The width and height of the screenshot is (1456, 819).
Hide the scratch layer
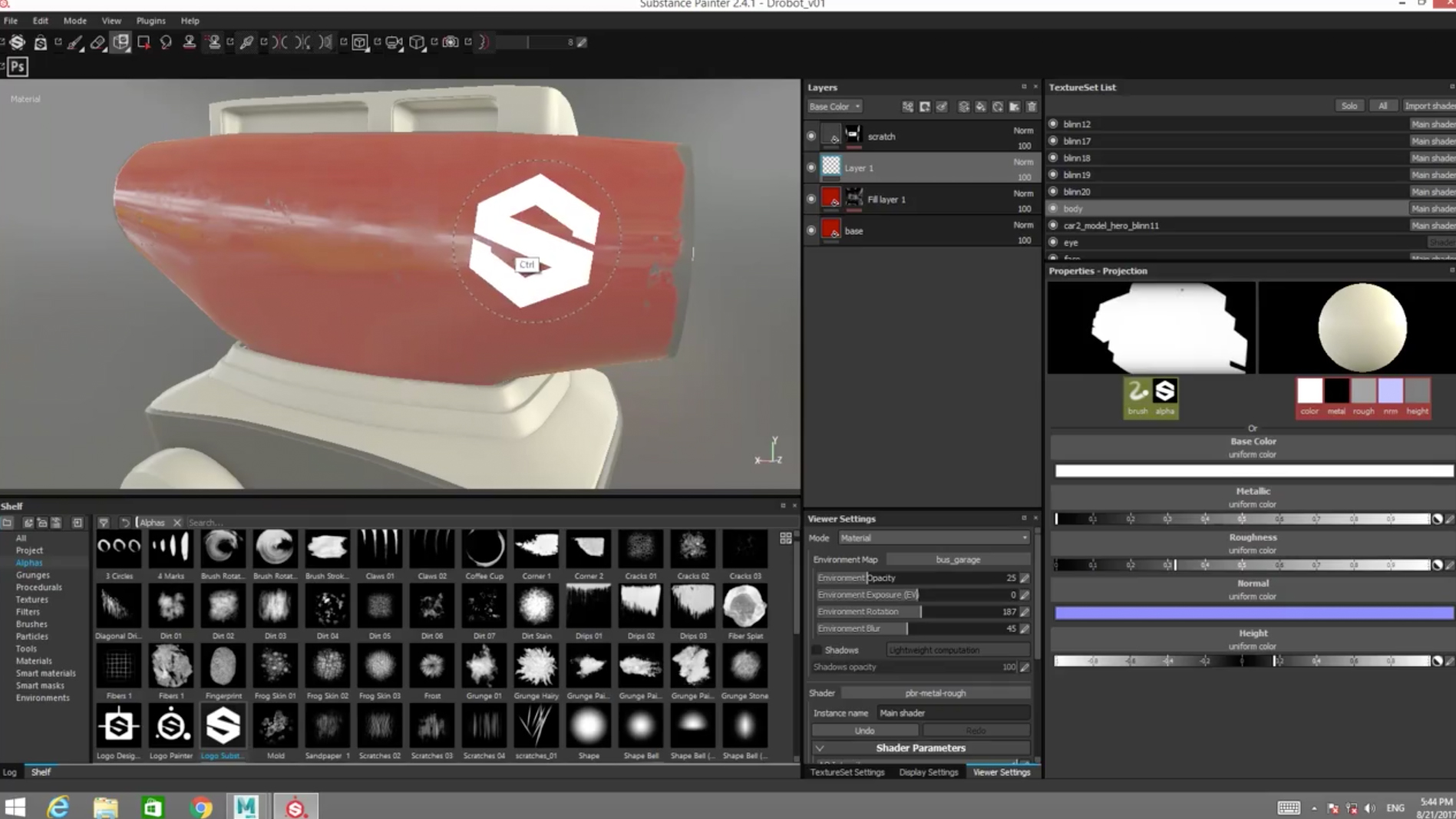pos(811,137)
